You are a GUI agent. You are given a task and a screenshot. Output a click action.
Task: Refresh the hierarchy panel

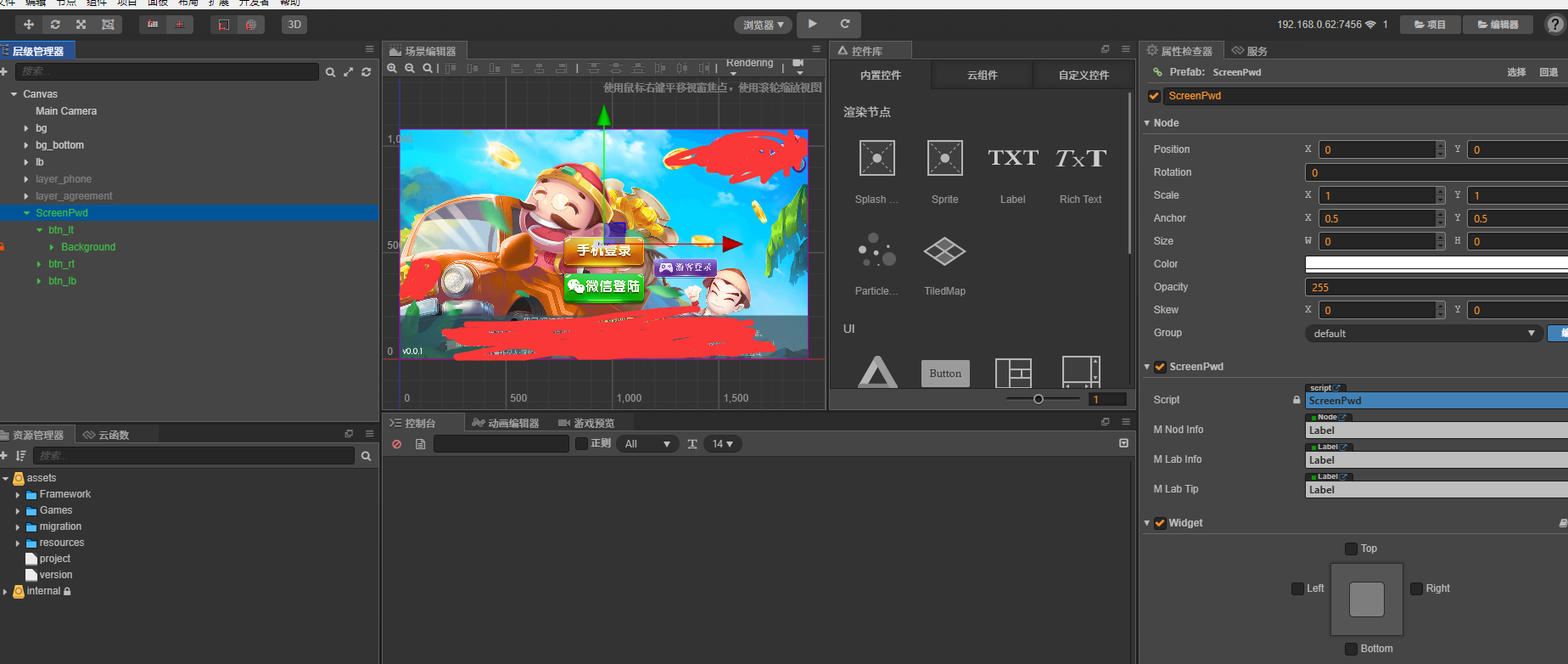click(366, 72)
